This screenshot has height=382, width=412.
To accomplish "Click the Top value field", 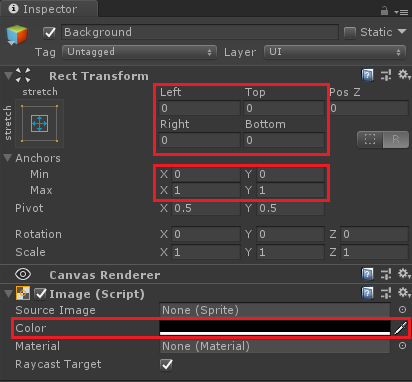I will coord(284,108).
